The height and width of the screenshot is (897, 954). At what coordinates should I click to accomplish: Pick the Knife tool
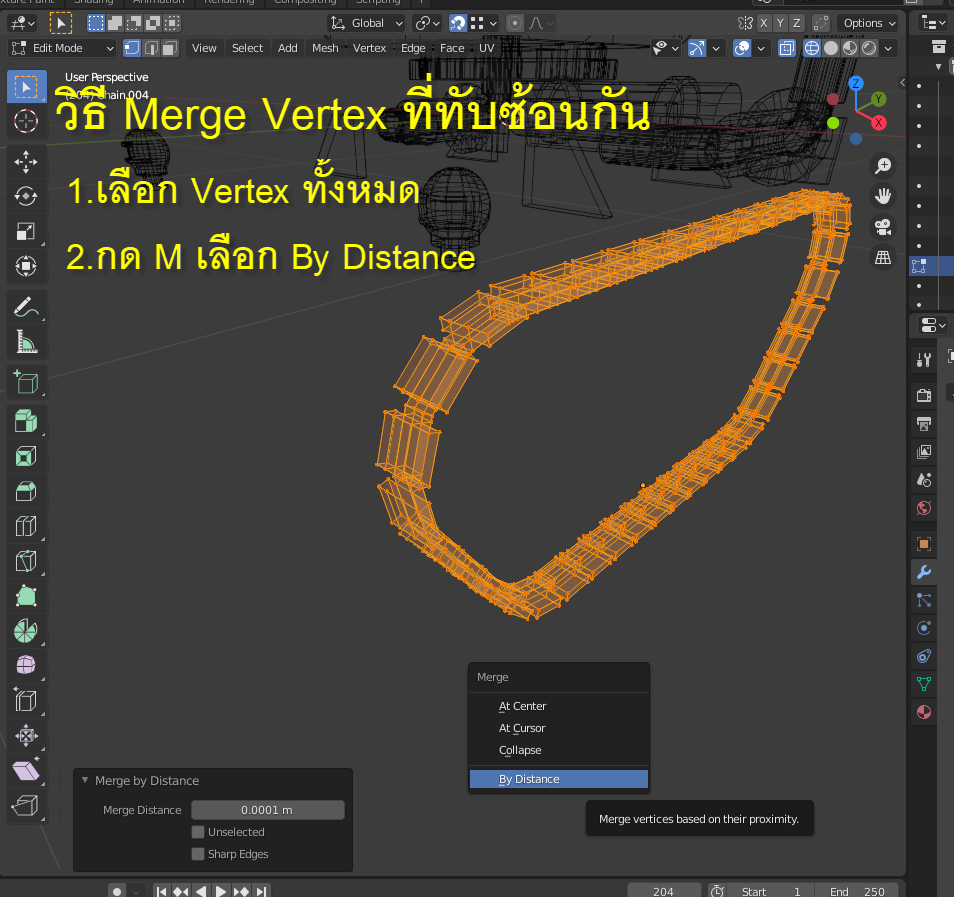[x=26, y=560]
